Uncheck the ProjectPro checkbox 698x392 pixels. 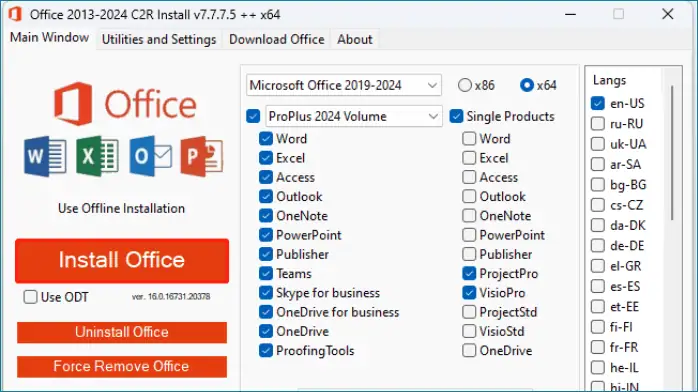[469, 274]
